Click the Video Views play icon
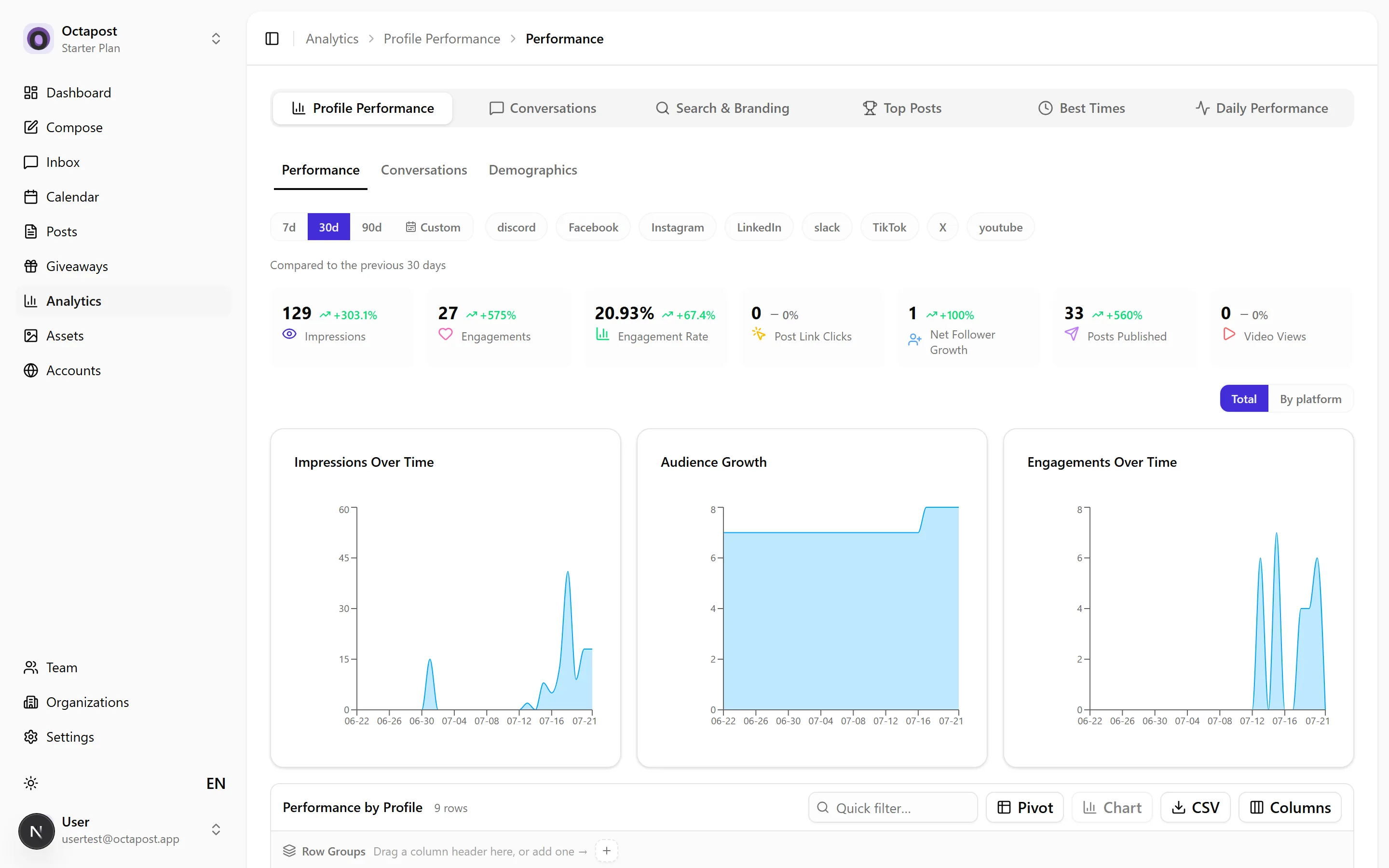The height and width of the screenshot is (868, 1389). (x=1228, y=334)
